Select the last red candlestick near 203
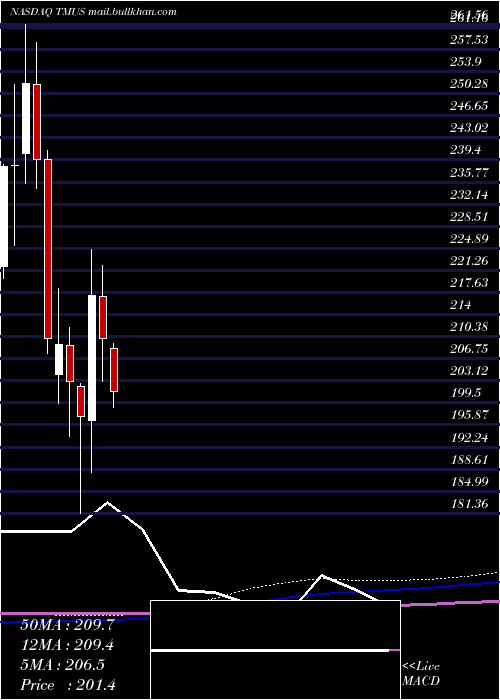 point(114,370)
